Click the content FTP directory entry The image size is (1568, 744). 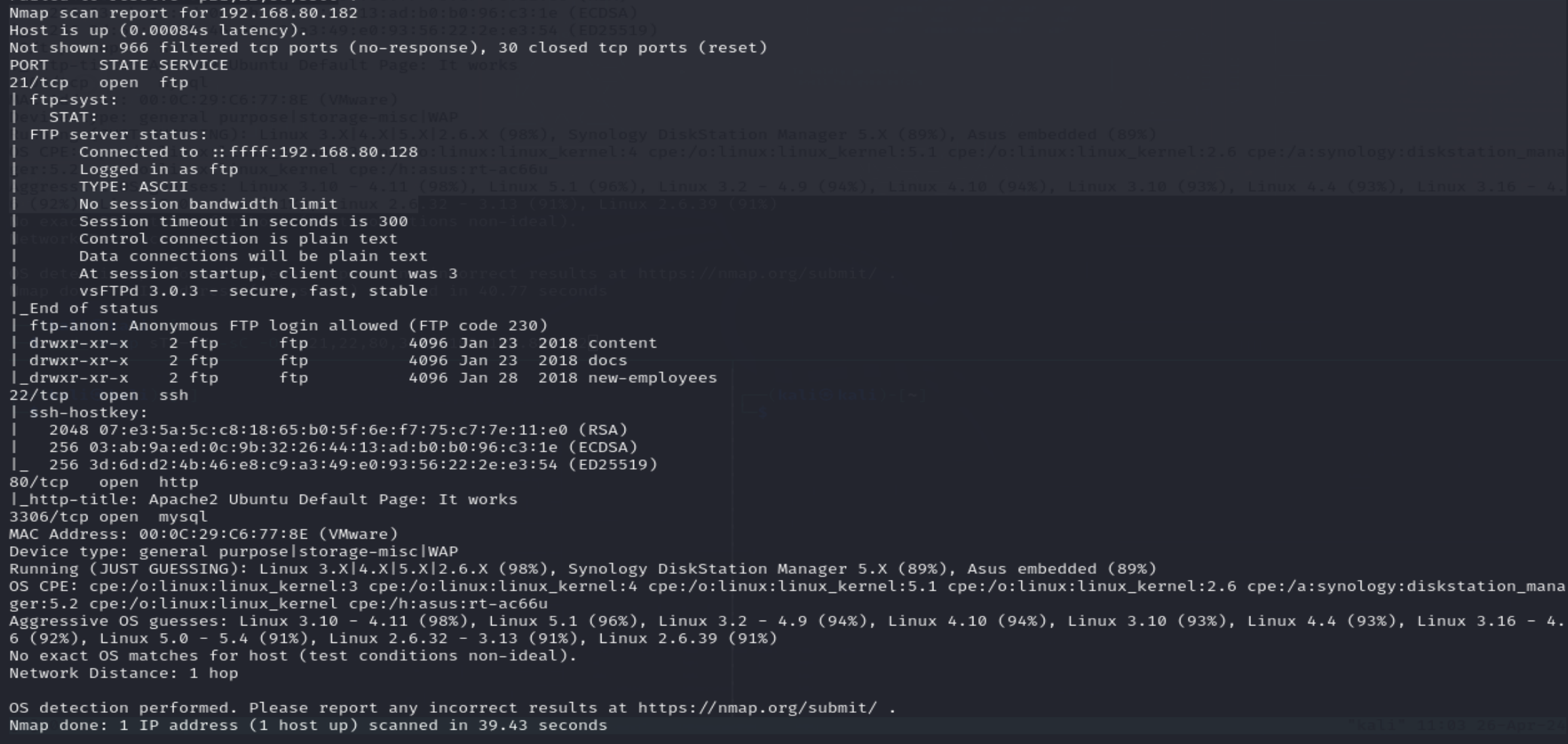pyautogui.click(x=622, y=344)
